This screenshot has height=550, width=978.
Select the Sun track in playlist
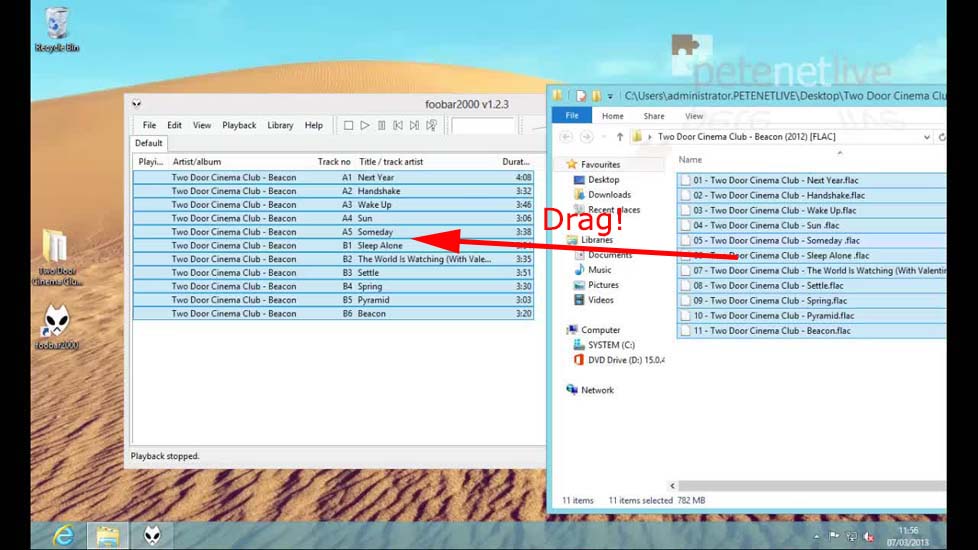pyautogui.click(x=333, y=219)
